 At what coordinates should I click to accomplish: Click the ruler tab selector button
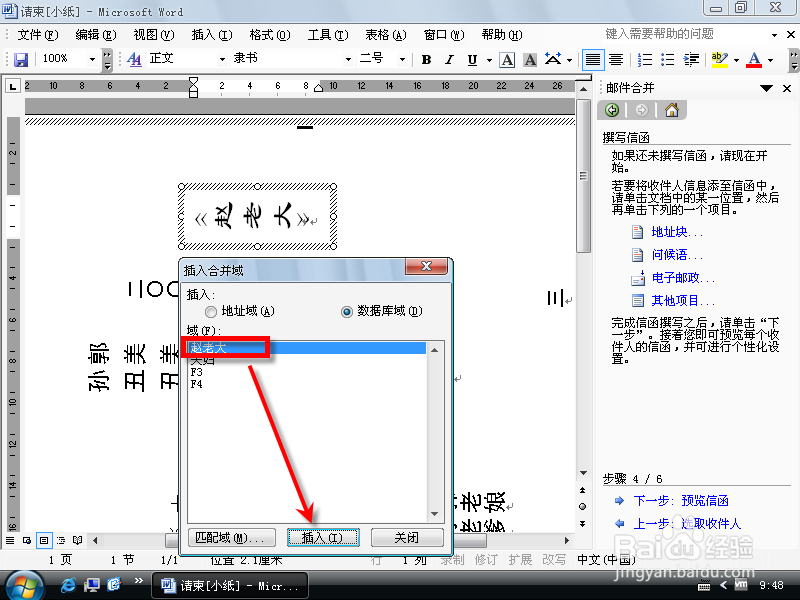coord(13,86)
